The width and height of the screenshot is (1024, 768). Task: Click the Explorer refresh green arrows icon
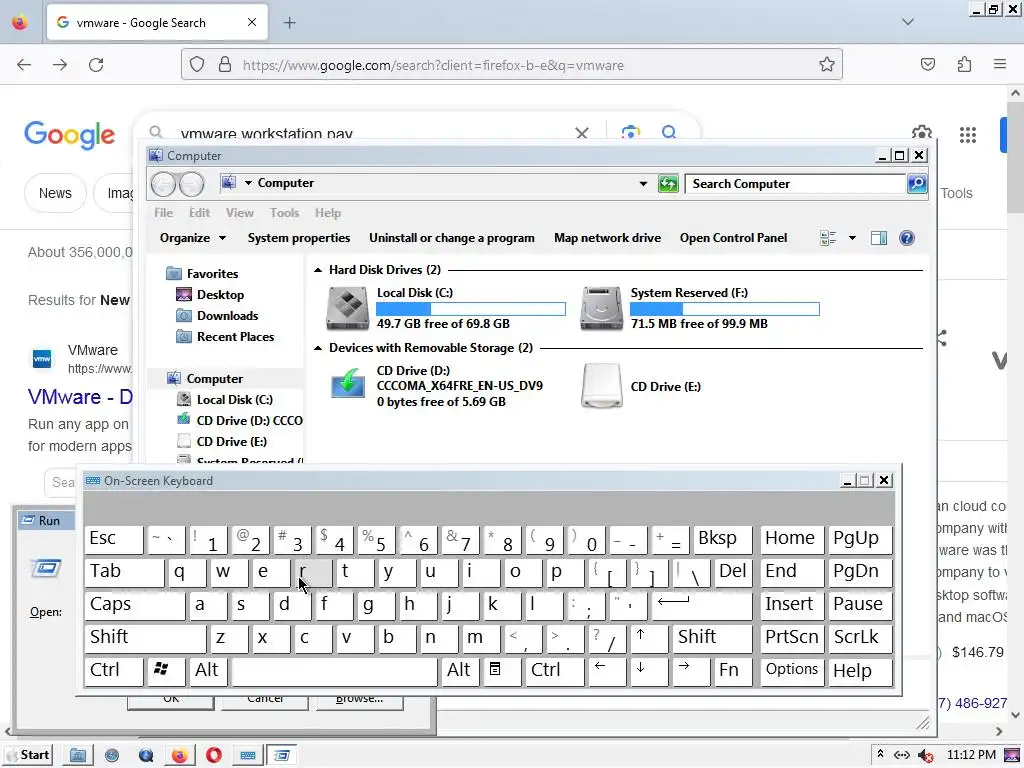668,184
